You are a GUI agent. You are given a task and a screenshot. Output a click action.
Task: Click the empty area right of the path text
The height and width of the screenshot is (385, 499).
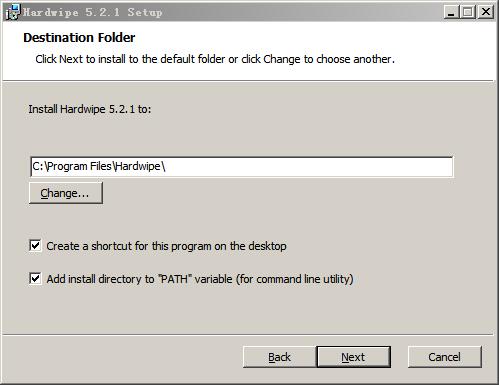coord(309,166)
